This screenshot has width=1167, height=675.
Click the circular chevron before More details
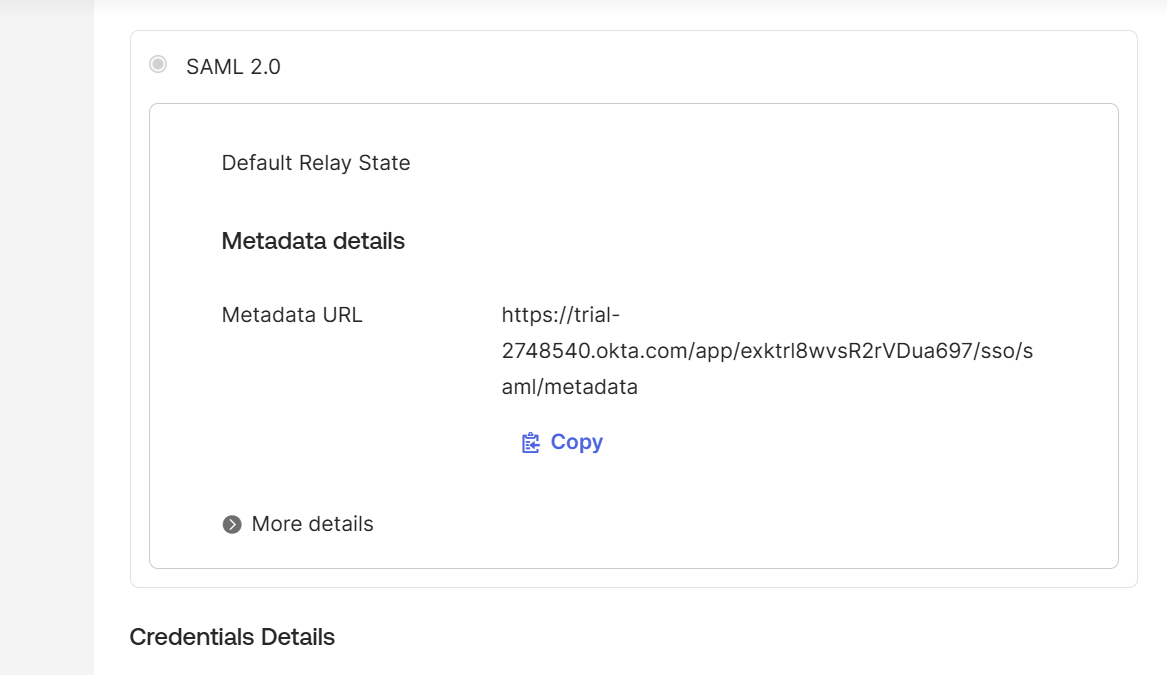tap(231, 523)
